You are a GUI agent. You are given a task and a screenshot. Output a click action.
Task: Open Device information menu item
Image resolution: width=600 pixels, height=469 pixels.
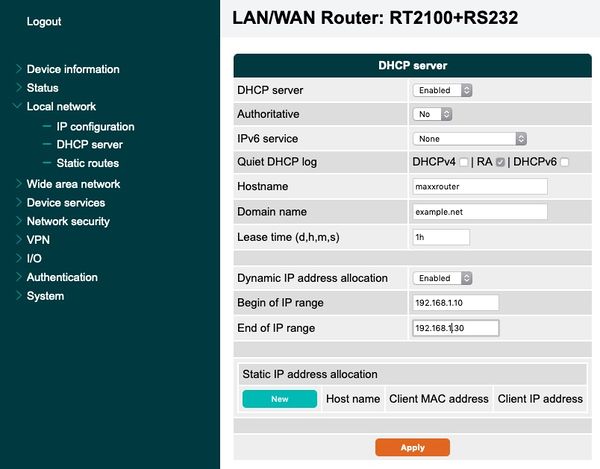73,69
